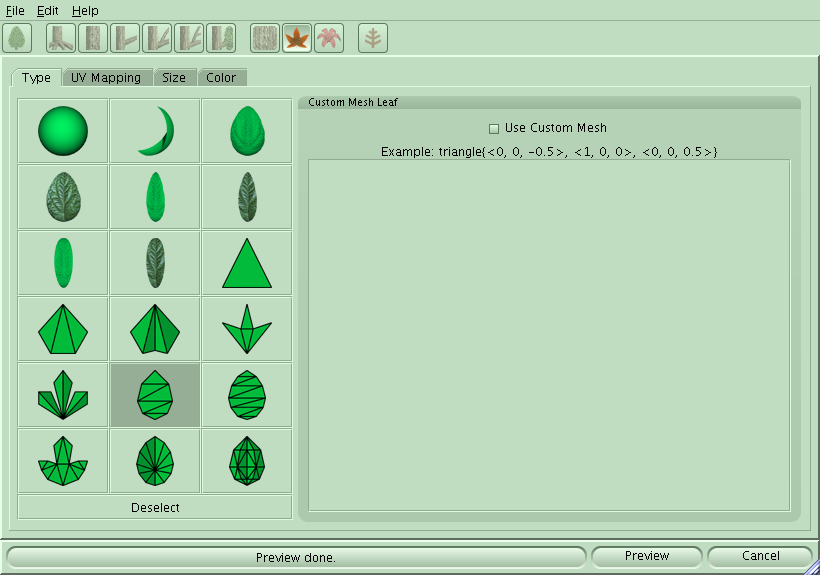Screen dimensions: 820x575
Task: Pick the three-lobed fan leaf mesh
Action: (63, 395)
